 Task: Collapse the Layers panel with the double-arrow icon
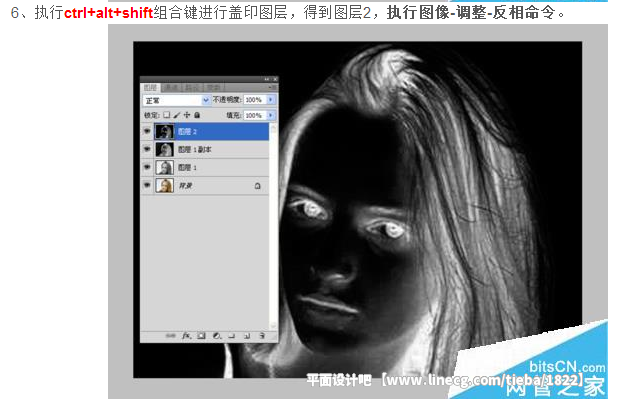tap(266, 80)
